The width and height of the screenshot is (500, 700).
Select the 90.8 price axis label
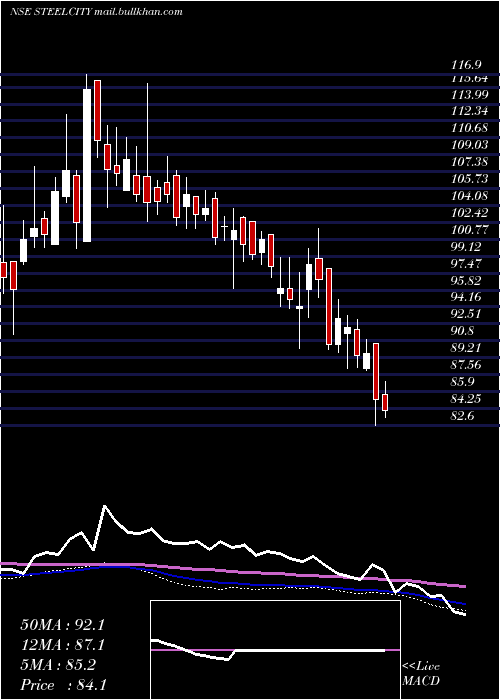[463, 331]
